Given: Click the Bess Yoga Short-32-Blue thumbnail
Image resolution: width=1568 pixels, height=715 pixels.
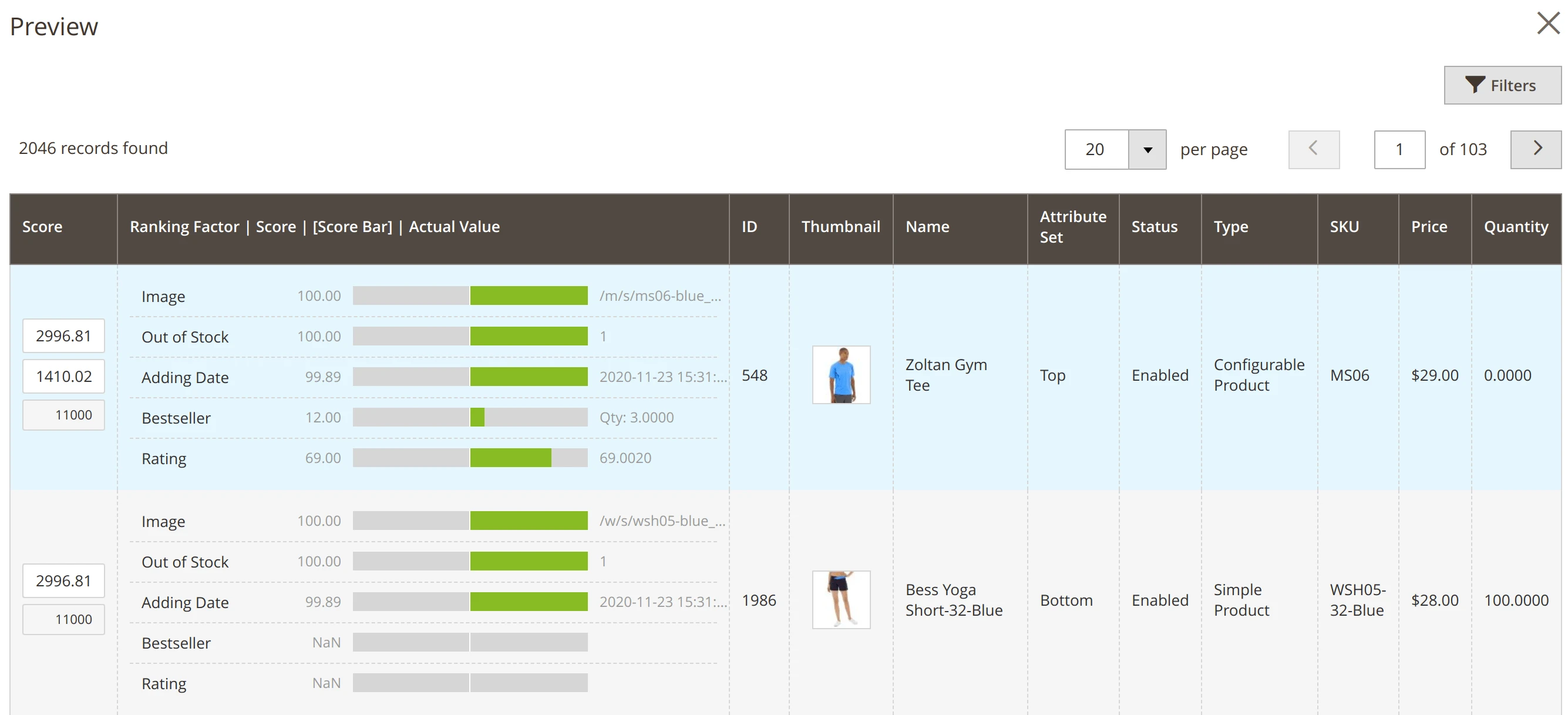Looking at the screenshot, I should (841, 599).
